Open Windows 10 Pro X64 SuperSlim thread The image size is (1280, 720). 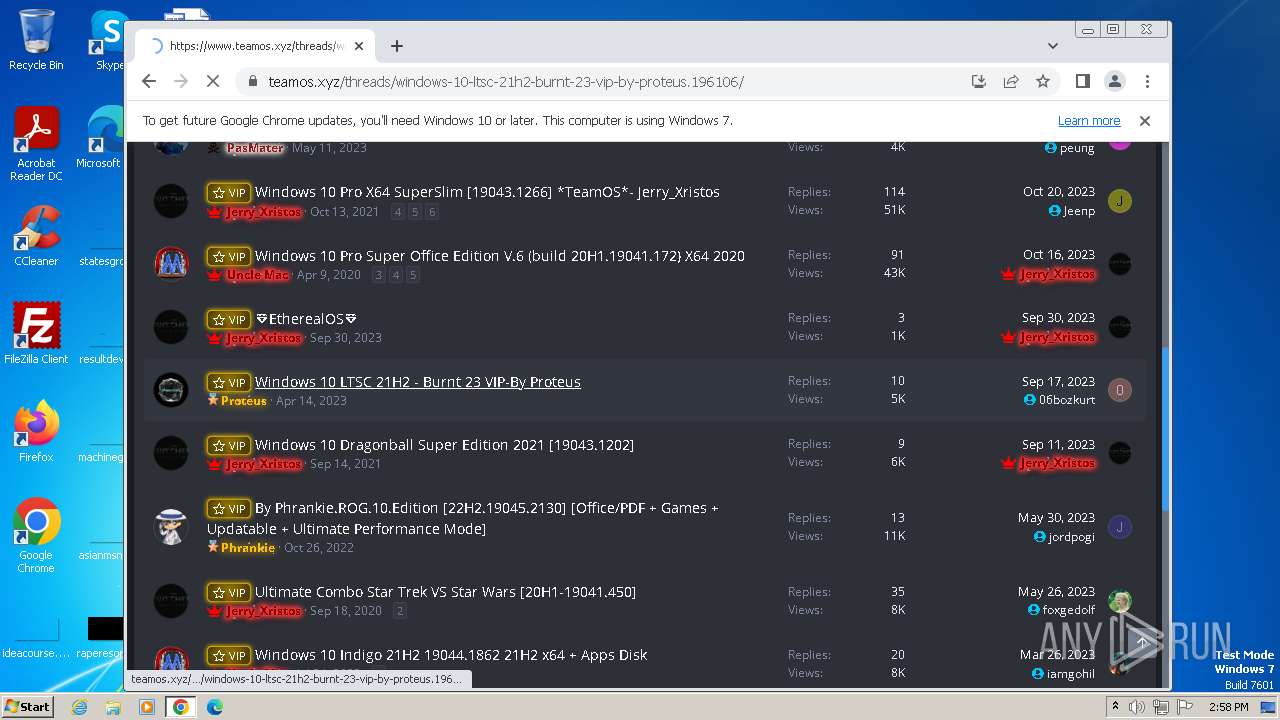coord(487,192)
